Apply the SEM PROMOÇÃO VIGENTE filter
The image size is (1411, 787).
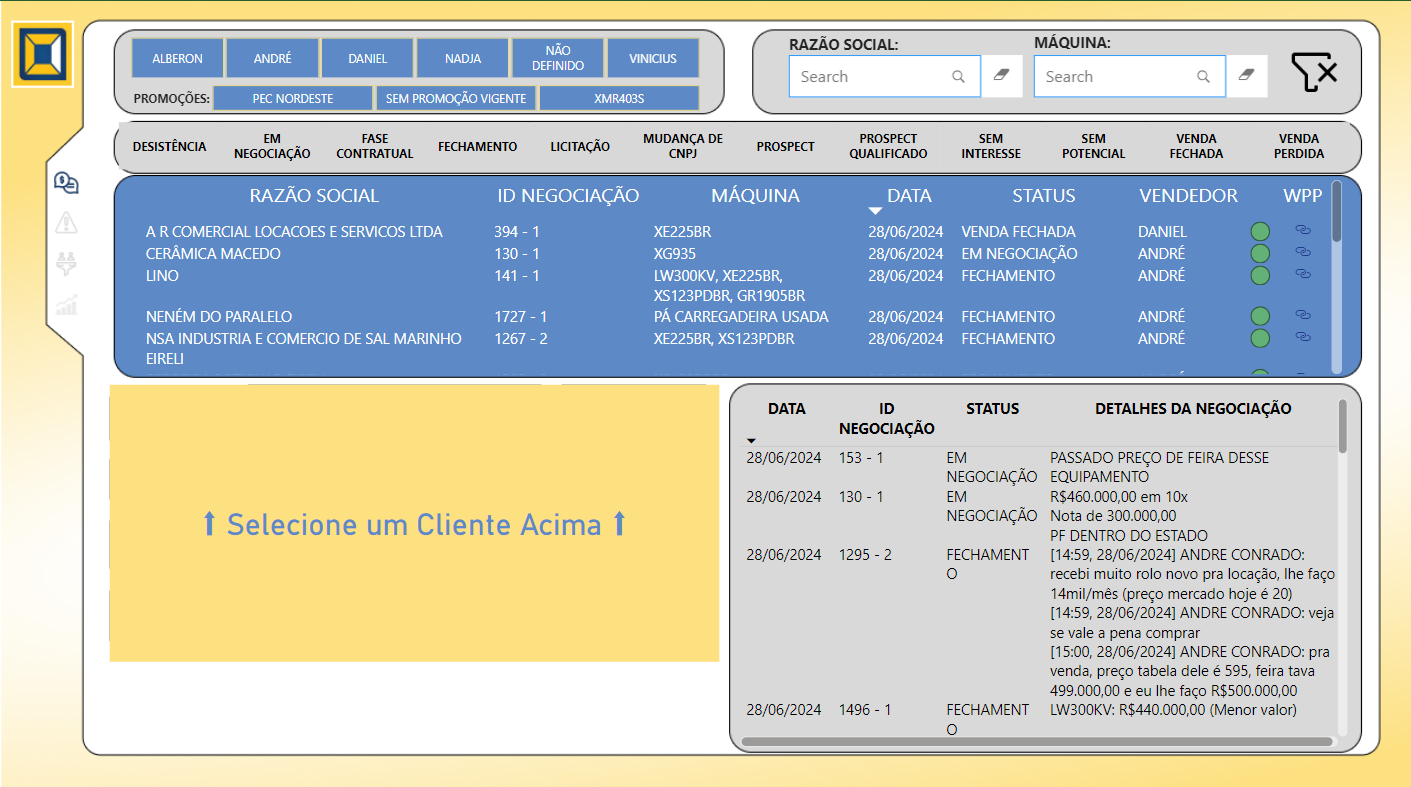pyautogui.click(x=455, y=98)
